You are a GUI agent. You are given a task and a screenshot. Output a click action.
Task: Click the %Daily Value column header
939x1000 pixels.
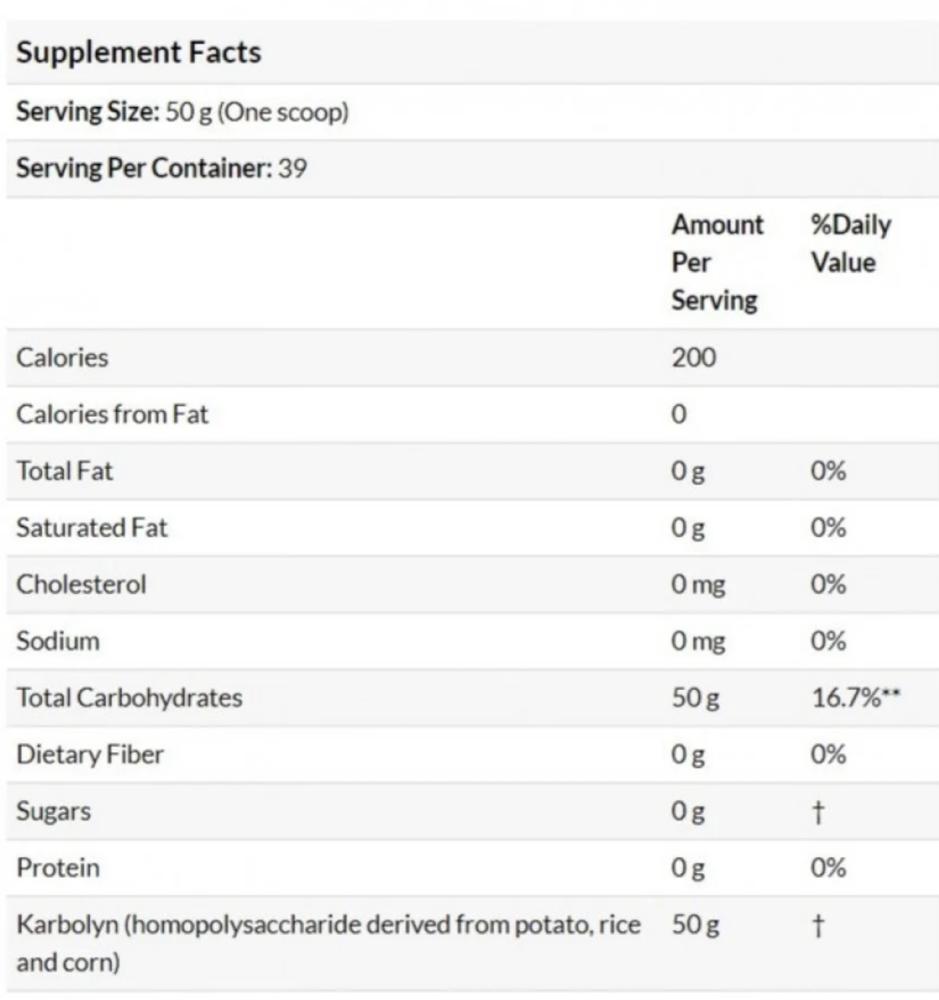tap(851, 244)
